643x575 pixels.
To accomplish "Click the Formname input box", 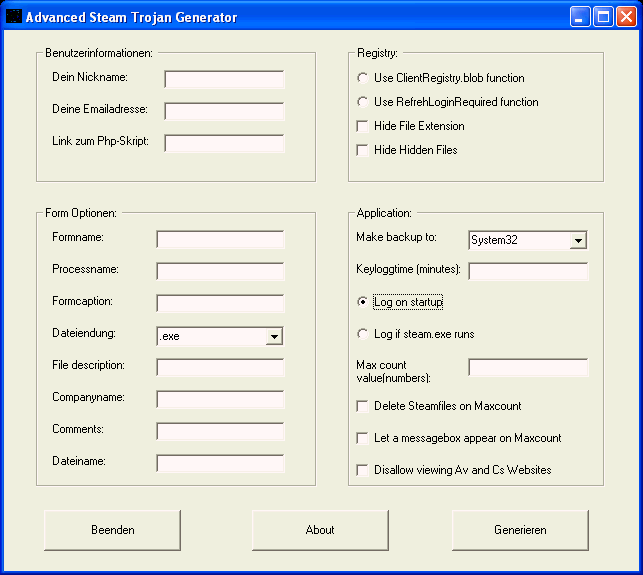I will pyautogui.click(x=220, y=239).
